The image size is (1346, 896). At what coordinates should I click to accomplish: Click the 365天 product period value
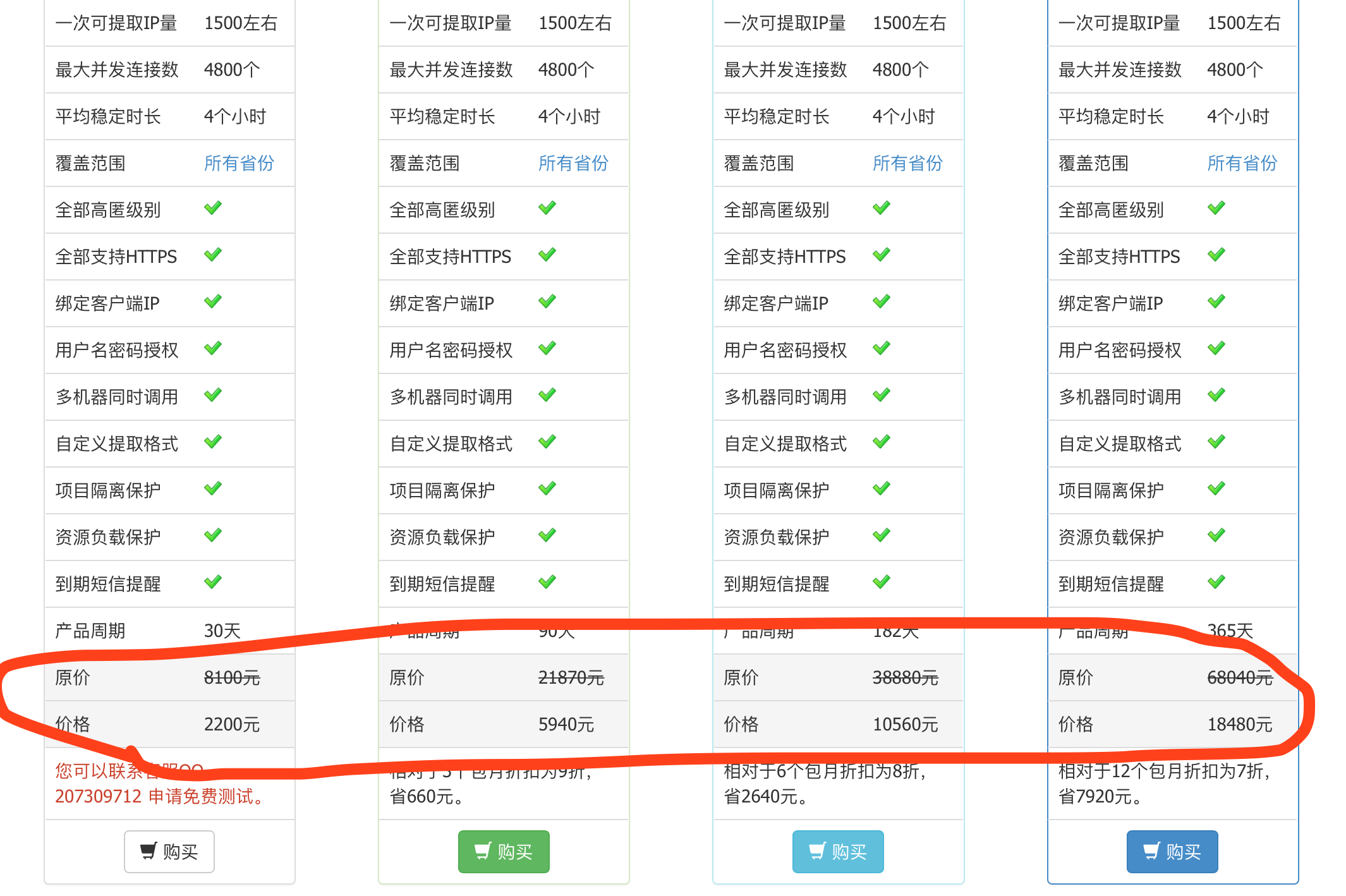click(x=1230, y=631)
